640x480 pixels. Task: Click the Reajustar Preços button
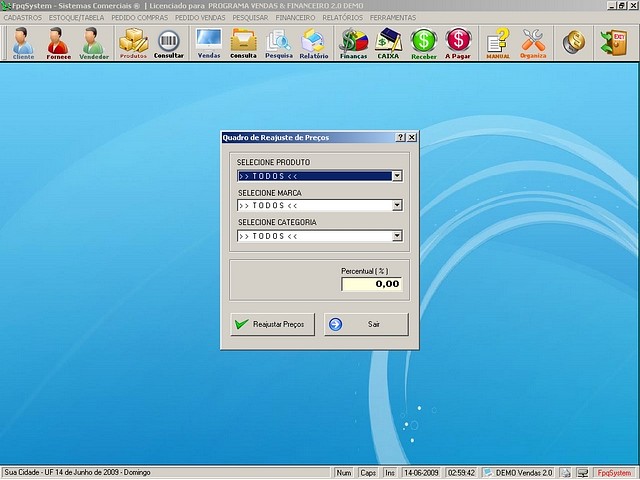pyautogui.click(x=273, y=324)
